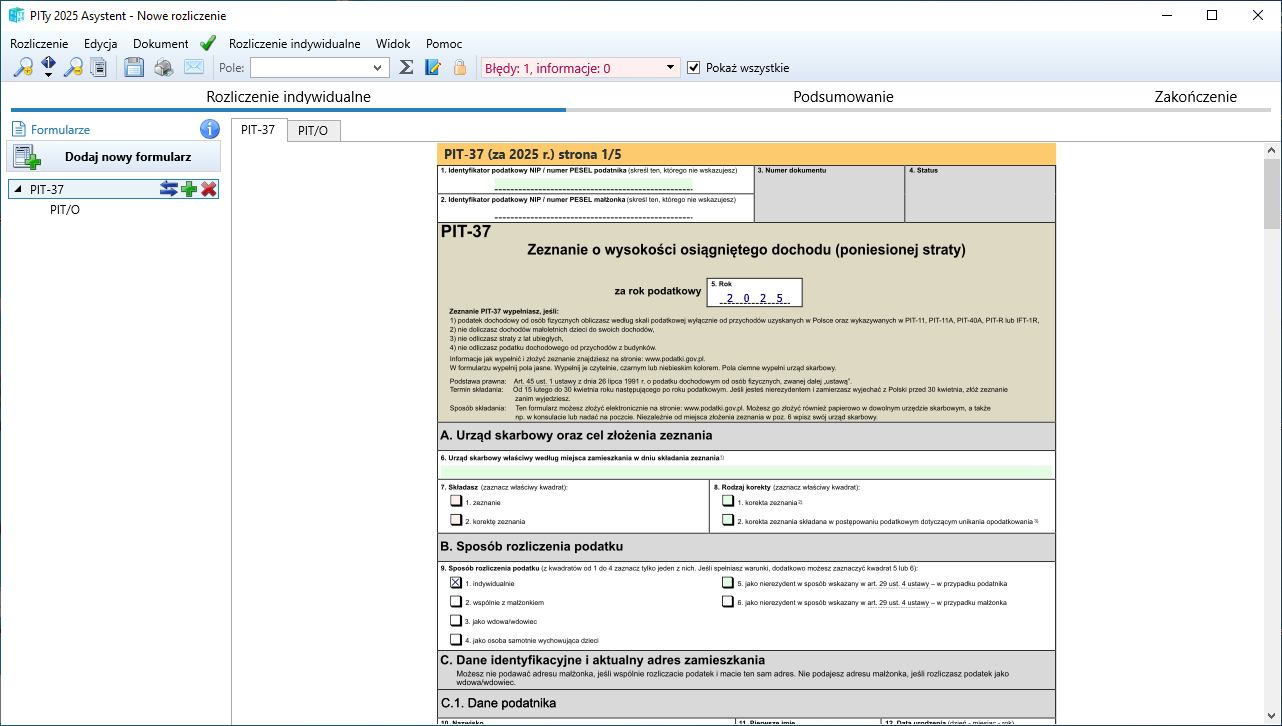Open the Dokument menu

[x=160, y=44]
